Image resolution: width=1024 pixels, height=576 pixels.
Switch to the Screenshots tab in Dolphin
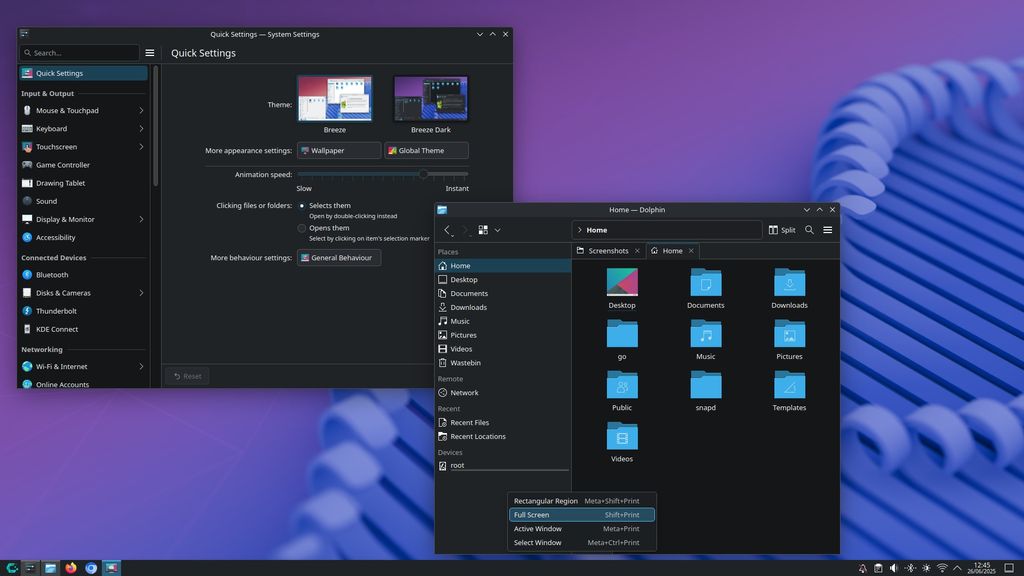tap(608, 251)
